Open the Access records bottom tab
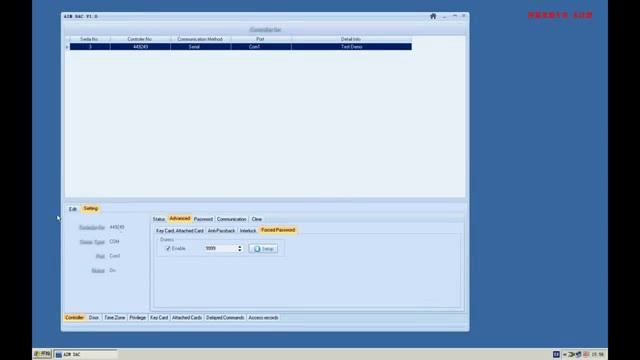Screen dimensions: 640x360 263,318
